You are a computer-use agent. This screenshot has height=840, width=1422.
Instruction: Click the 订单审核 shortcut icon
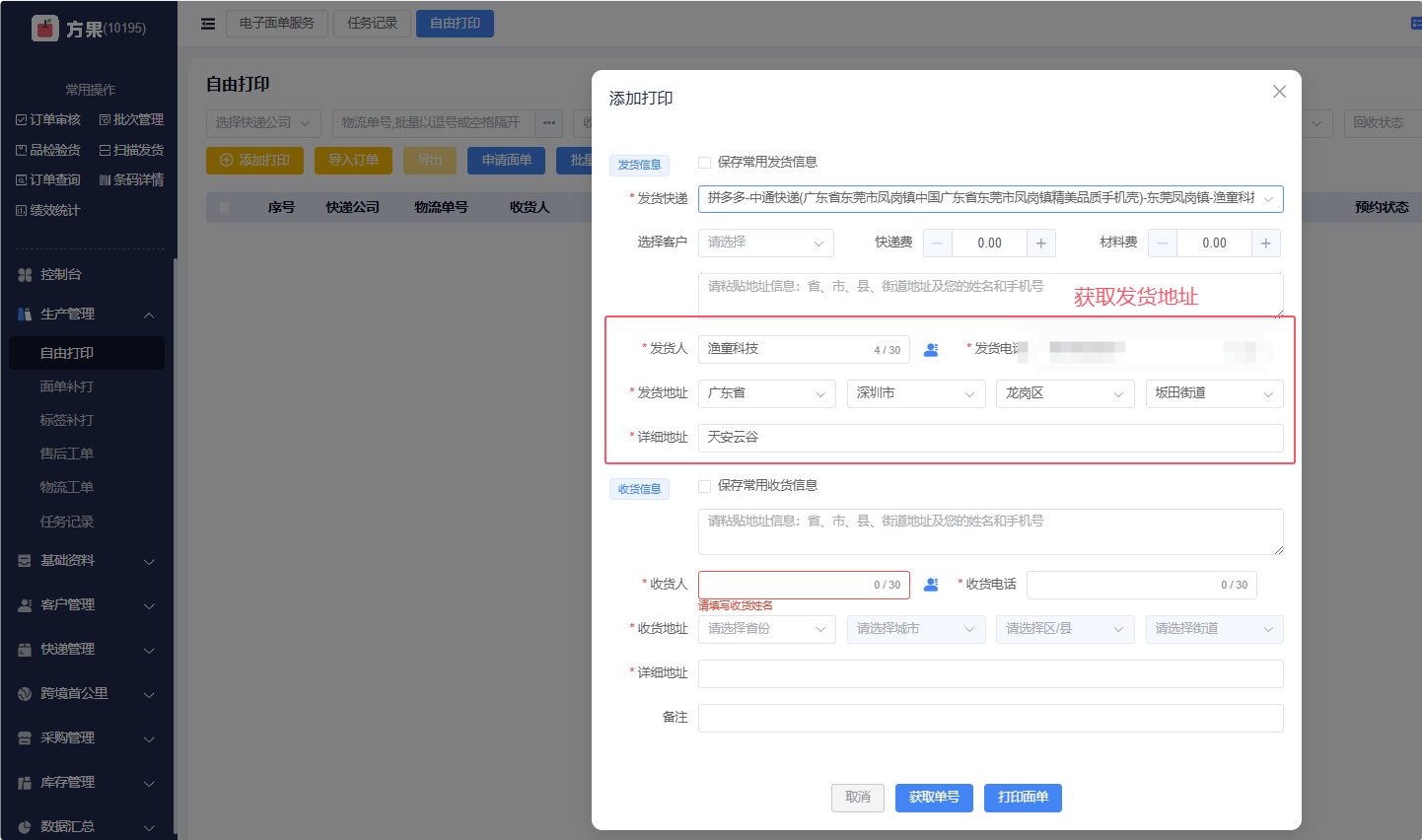(22, 120)
